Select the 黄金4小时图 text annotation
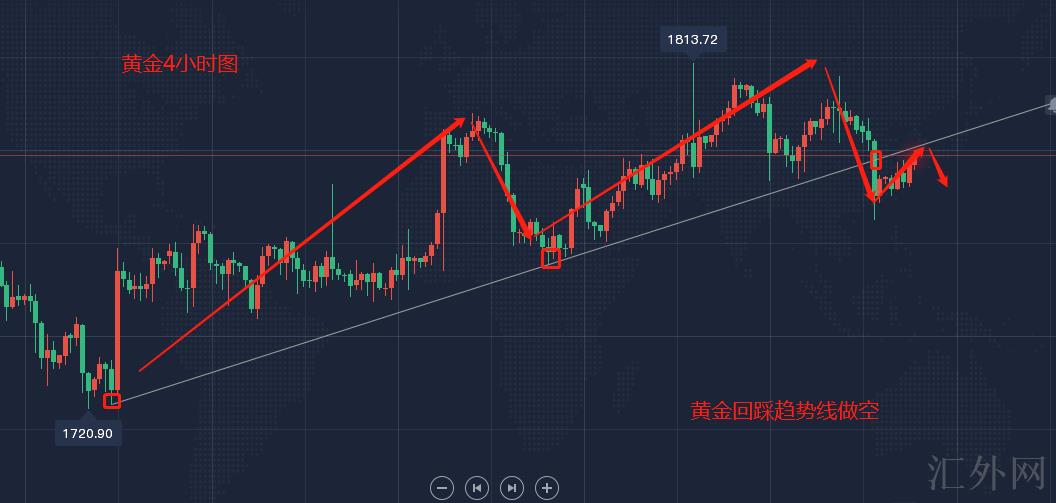The height and width of the screenshot is (503, 1056). click(180, 65)
